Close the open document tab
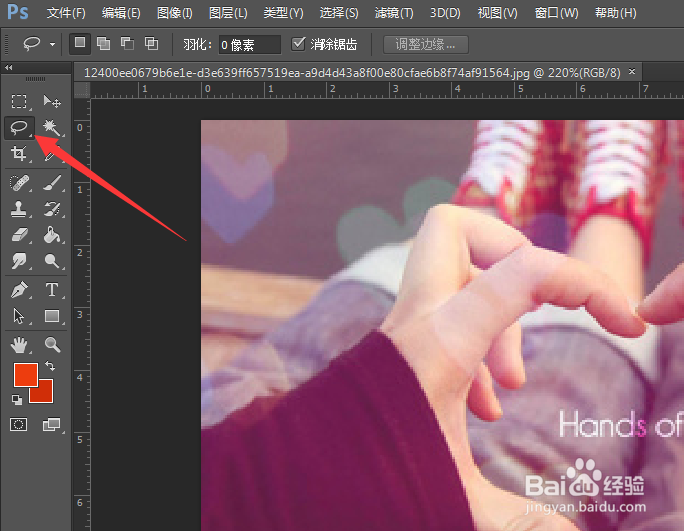 [x=632, y=71]
